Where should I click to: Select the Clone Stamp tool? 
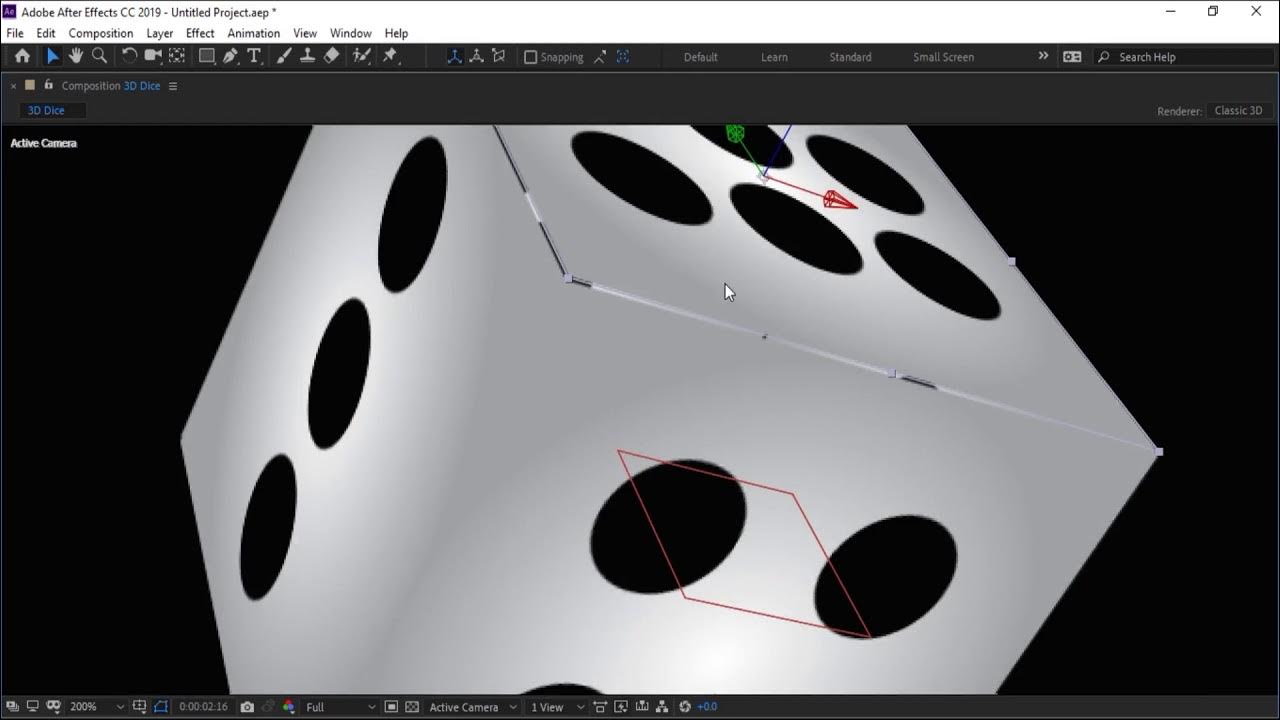(x=308, y=57)
